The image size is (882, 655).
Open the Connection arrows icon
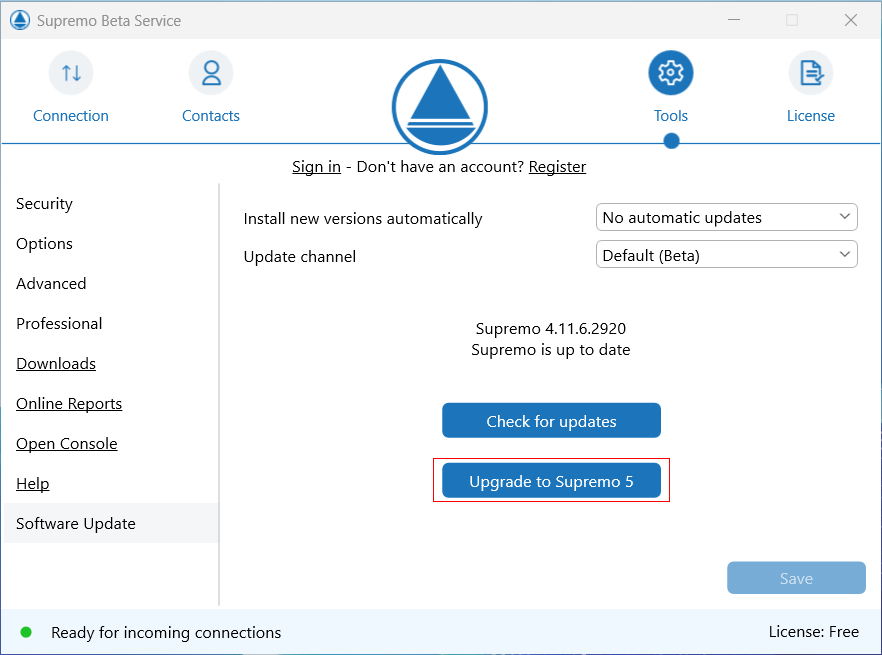(71, 73)
